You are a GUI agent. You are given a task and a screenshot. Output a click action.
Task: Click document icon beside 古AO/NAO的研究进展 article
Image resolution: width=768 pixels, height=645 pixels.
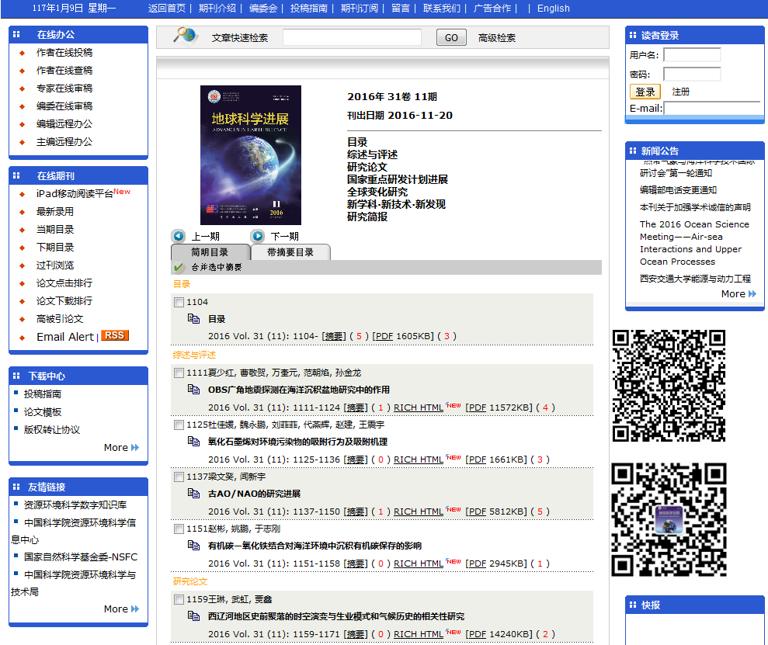point(194,493)
